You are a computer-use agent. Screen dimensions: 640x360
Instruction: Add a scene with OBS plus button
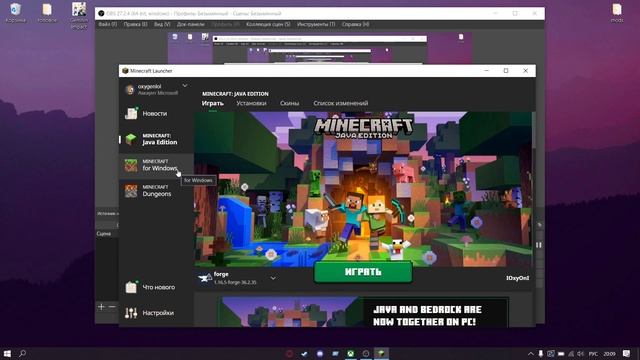101,307
